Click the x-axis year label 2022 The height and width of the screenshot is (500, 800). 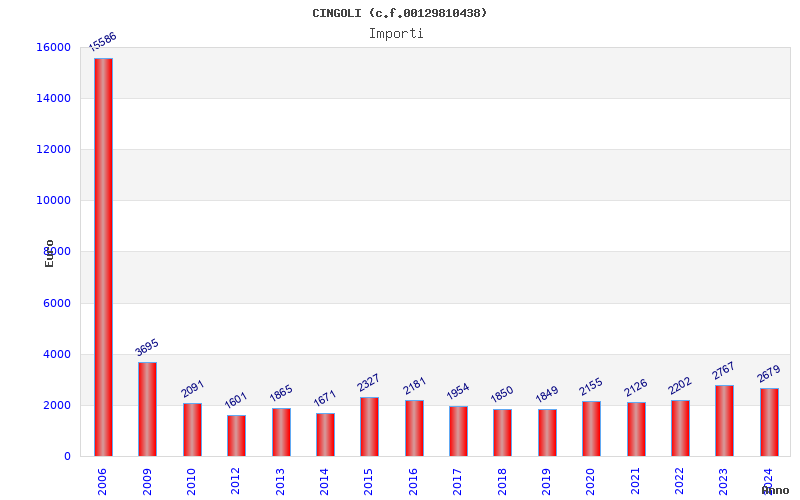pyautogui.click(x=679, y=482)
